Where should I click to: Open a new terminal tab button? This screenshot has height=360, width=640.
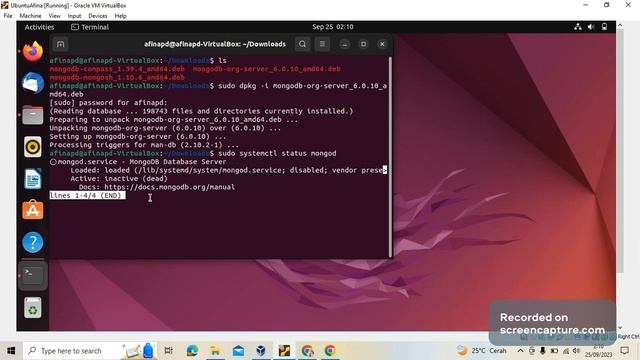[x=60, y=44]
